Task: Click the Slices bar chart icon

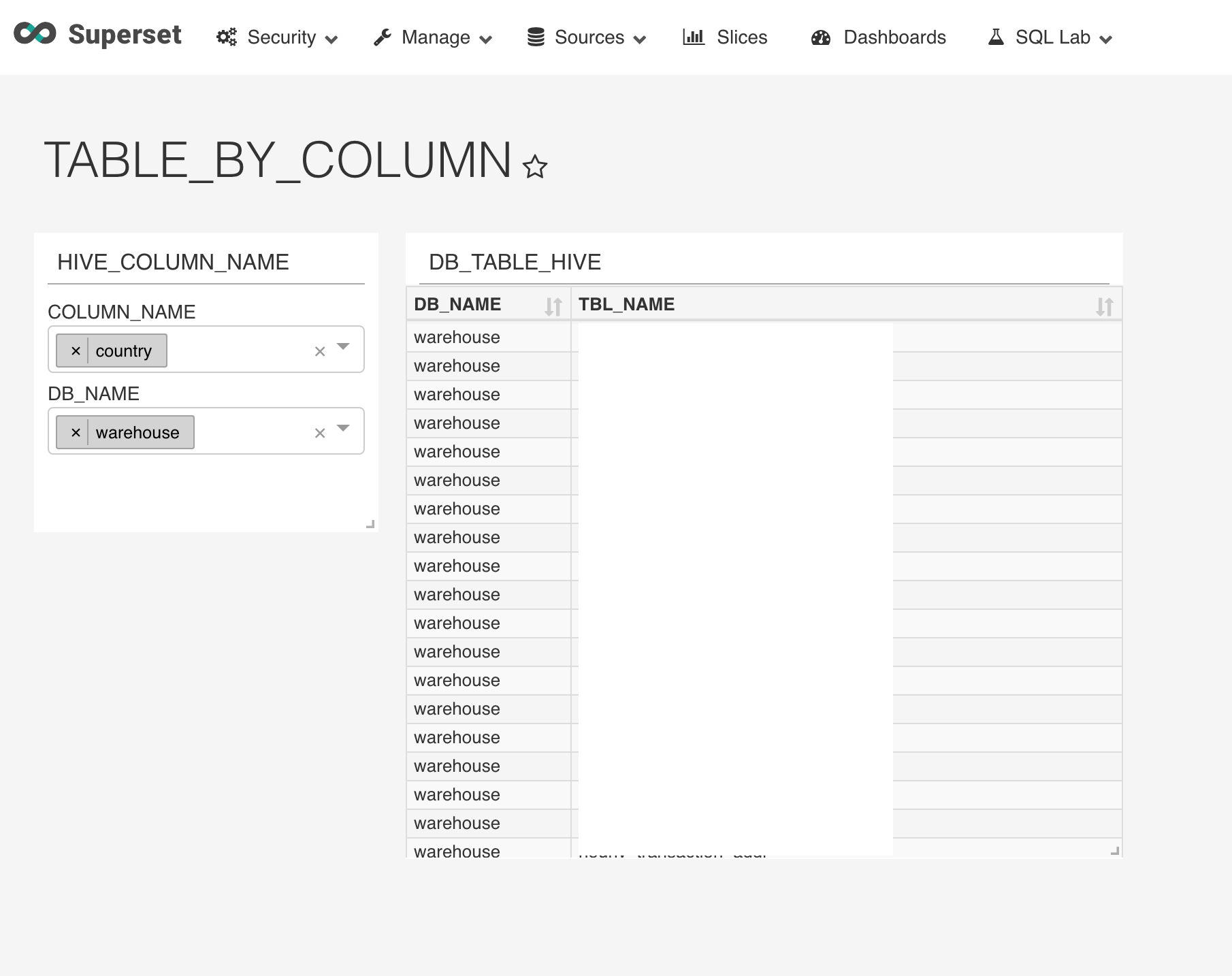Action: 693,37
